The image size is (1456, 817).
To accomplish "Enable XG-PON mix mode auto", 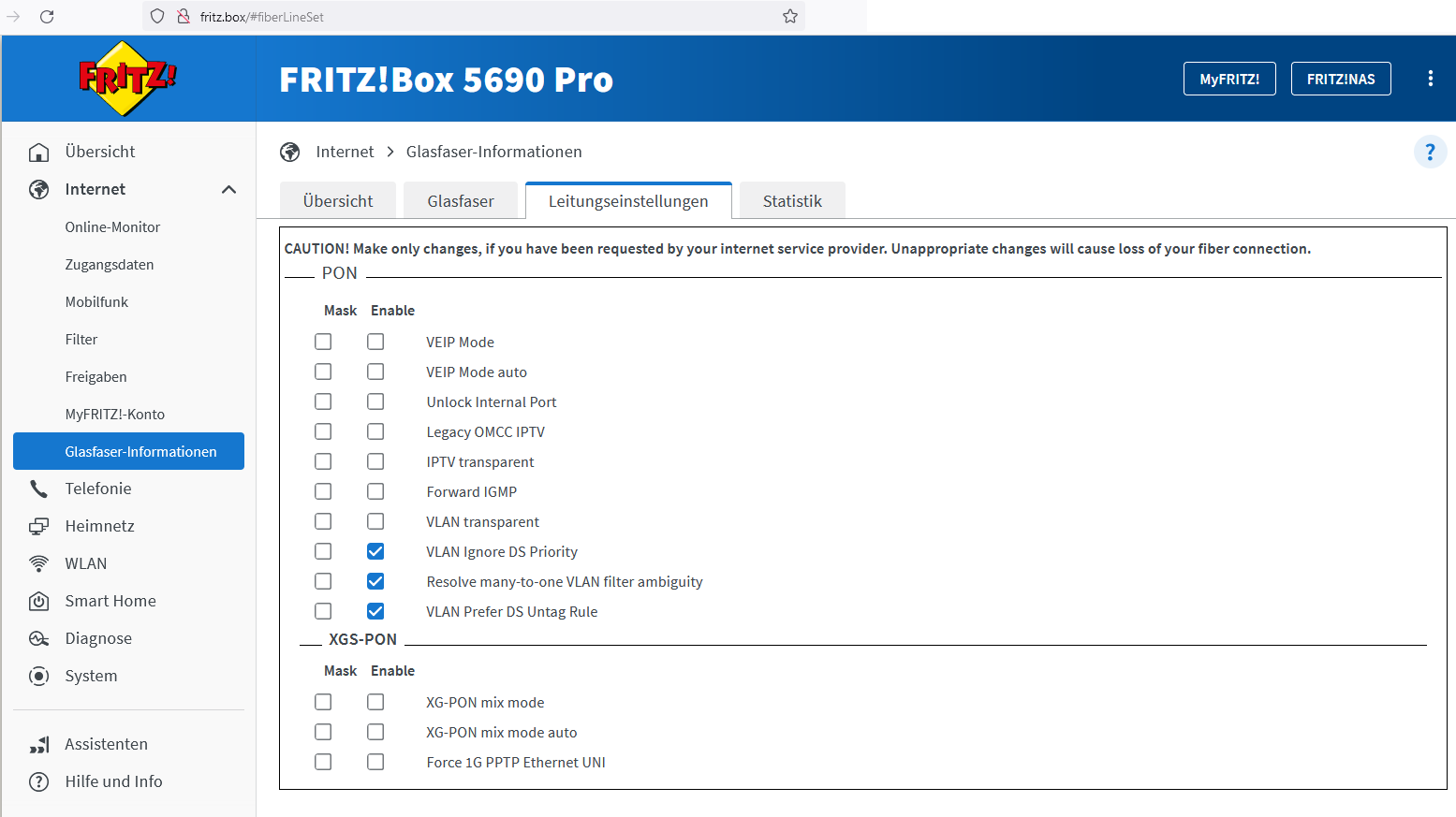I will (x=375, y=732).
